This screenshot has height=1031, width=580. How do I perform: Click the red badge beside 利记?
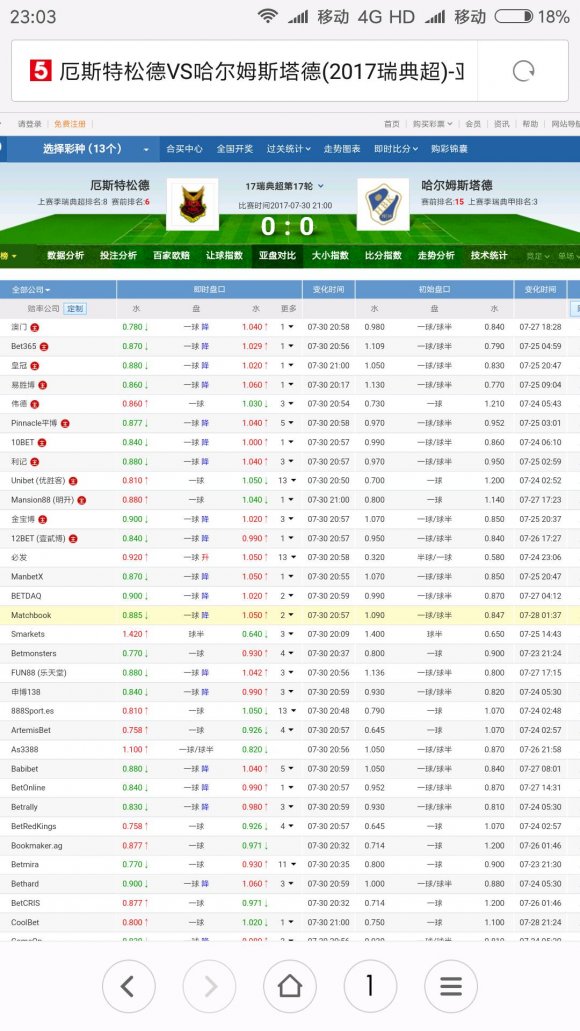tap(35, 462)
